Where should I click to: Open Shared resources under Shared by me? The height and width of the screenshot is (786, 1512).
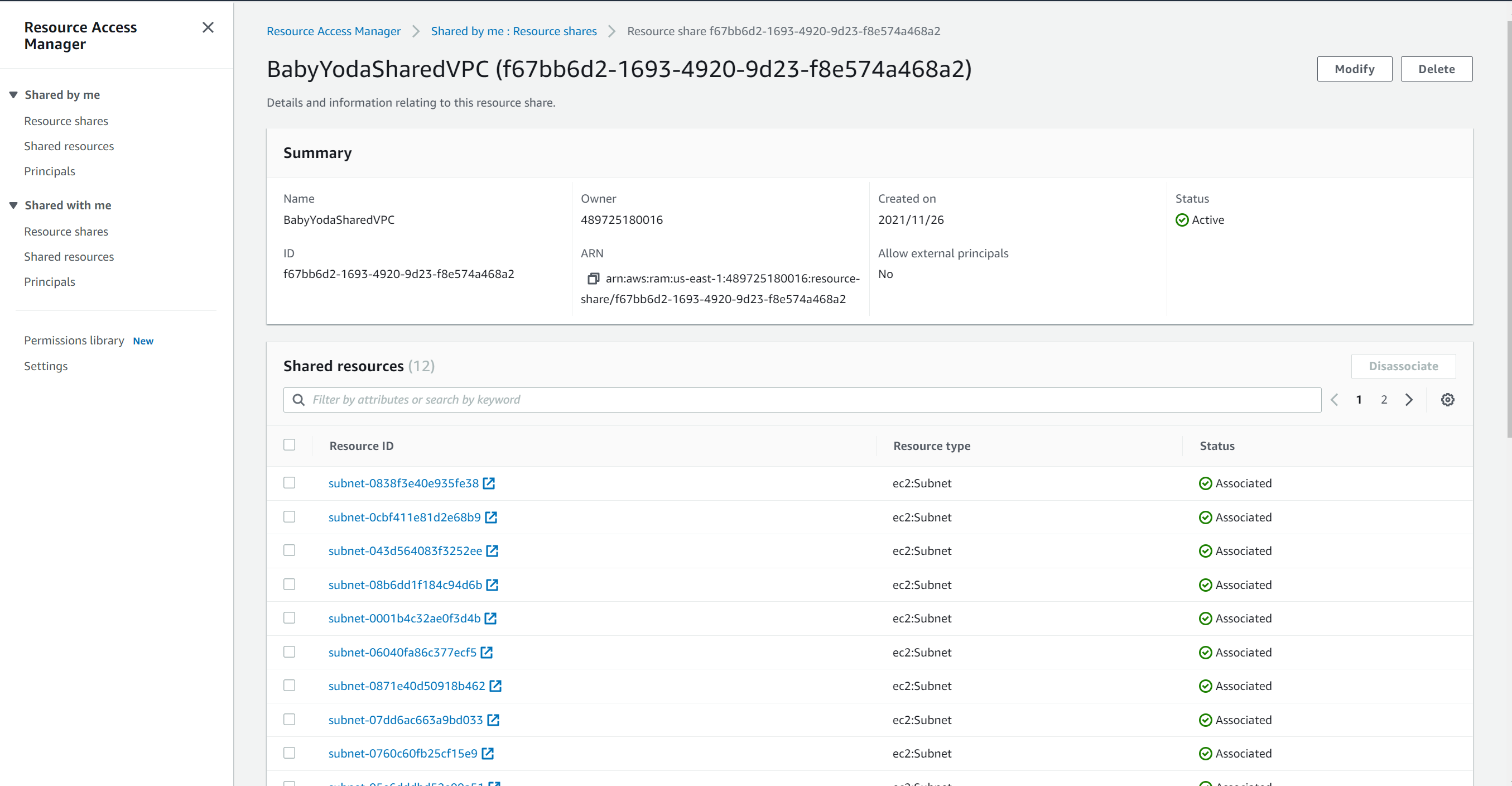coord(69,146)
